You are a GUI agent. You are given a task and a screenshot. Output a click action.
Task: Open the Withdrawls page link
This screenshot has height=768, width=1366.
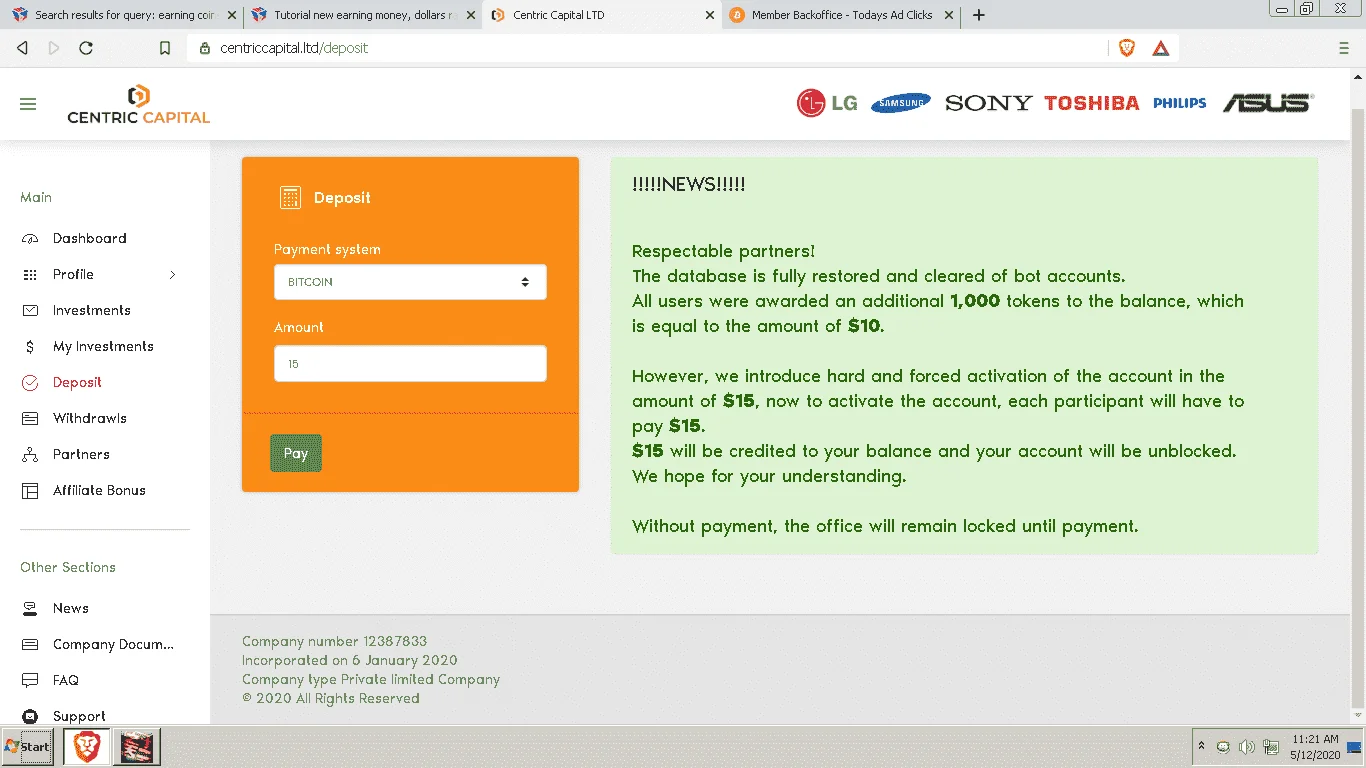(x=90, y=419)
